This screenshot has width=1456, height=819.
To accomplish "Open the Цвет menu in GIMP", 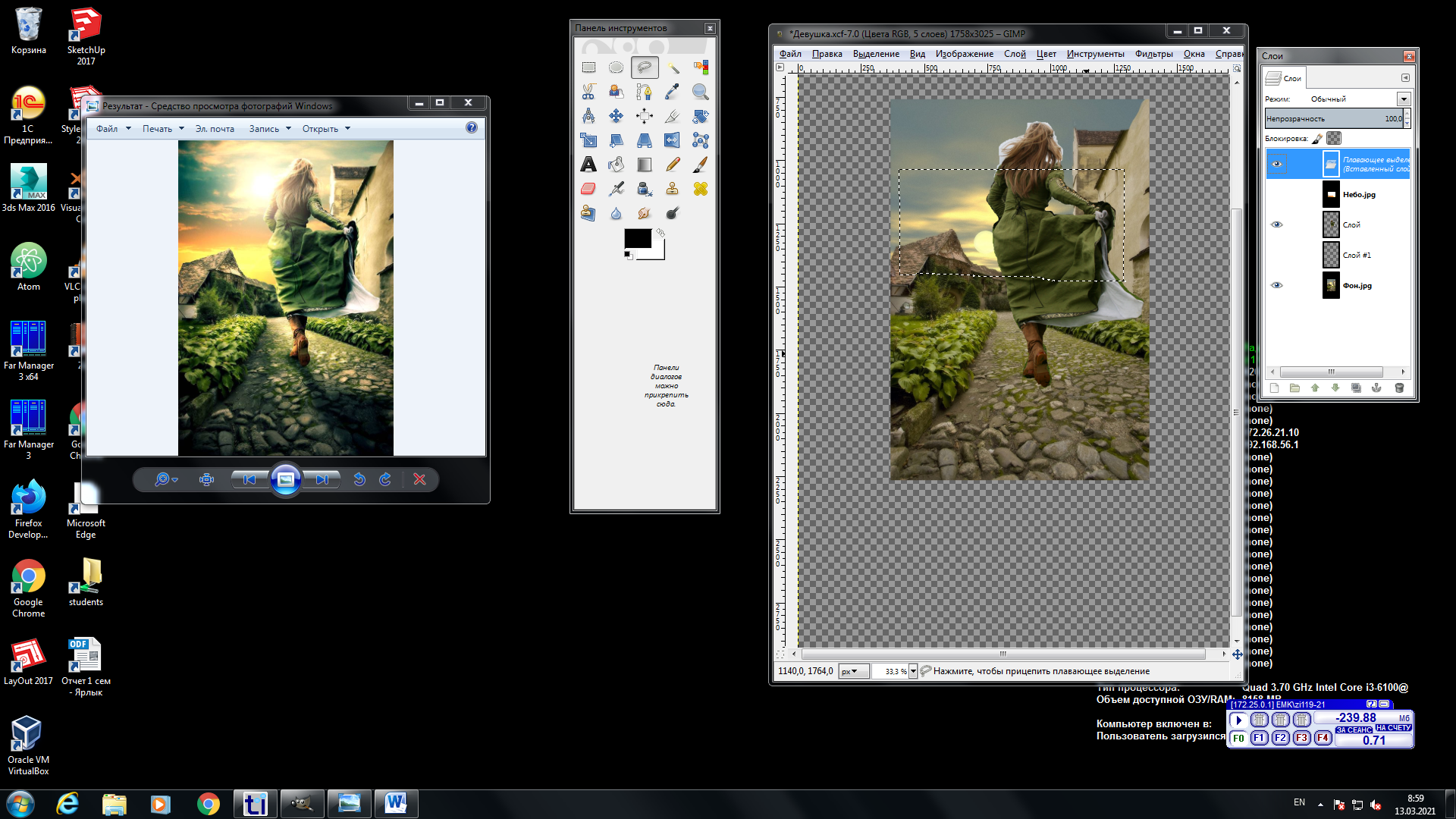I will (x=1046, y=54).
